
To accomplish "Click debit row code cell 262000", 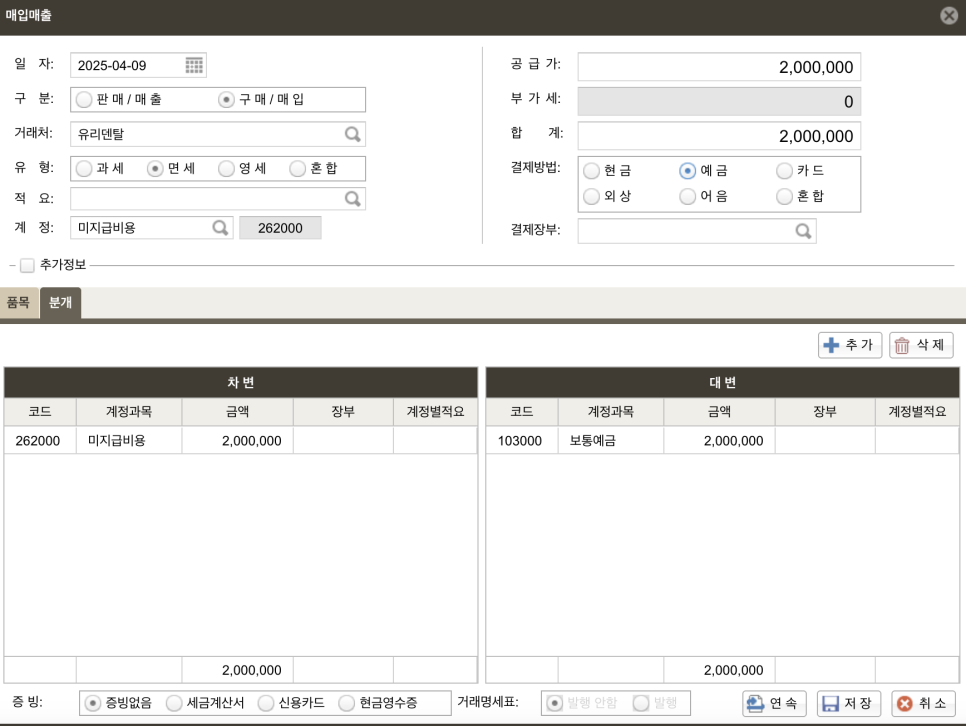I will point(40,441).
